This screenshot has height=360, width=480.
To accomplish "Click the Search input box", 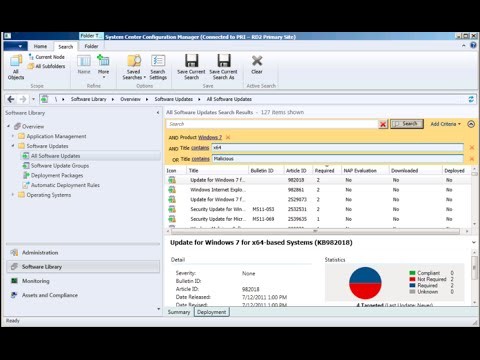I will point(272,124).
